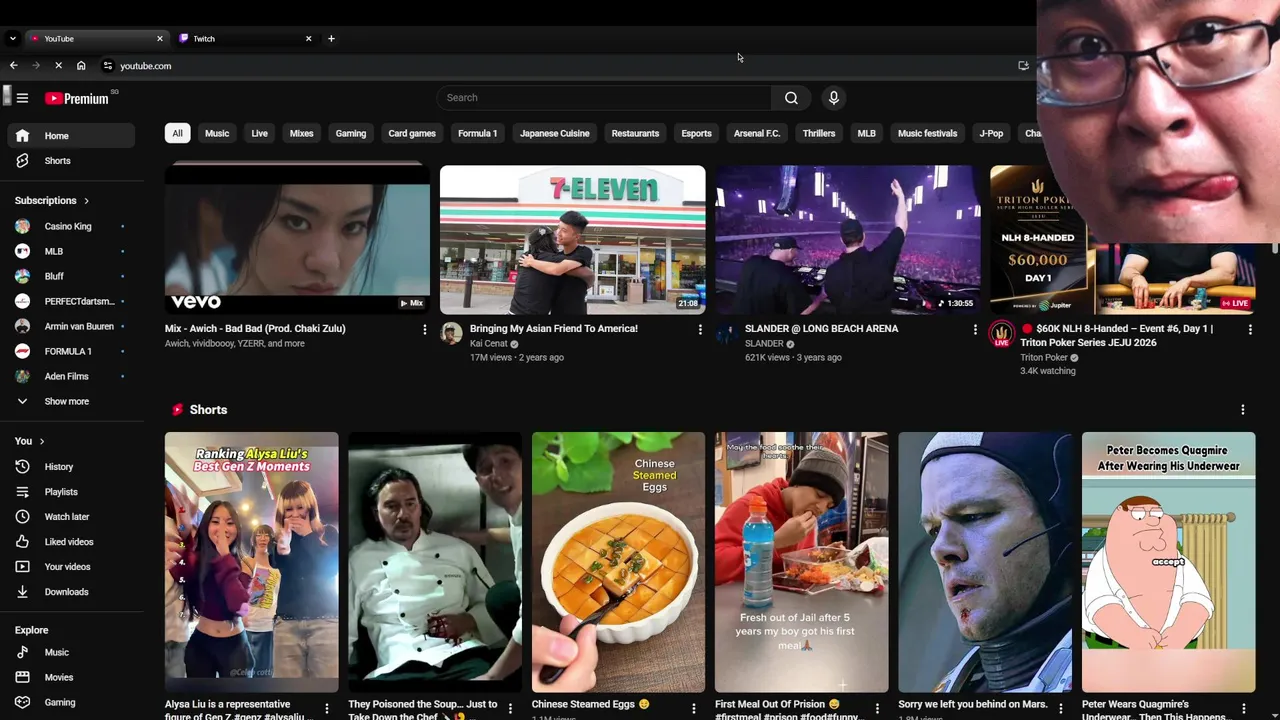The image size is (1280, 720).
Task: Click the YouTube search input field
Action: 603,98
